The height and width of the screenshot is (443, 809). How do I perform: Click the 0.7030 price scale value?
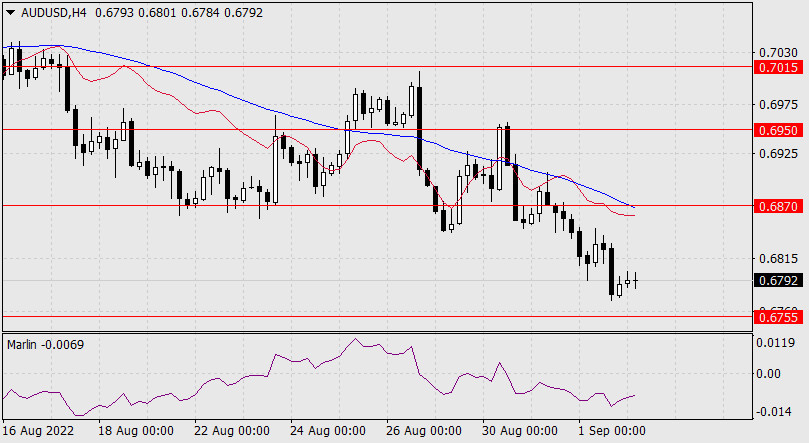tap(778, 53)
